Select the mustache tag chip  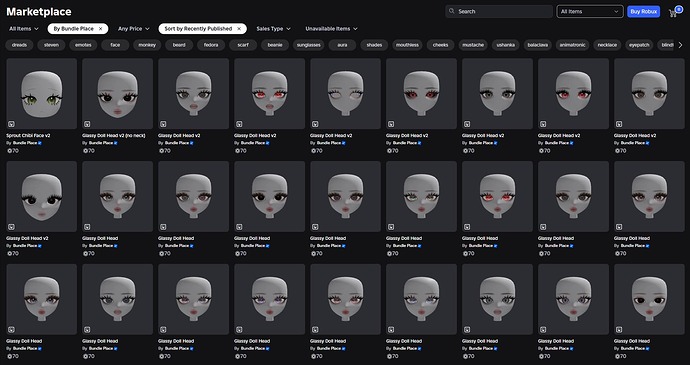coord(473,45)
